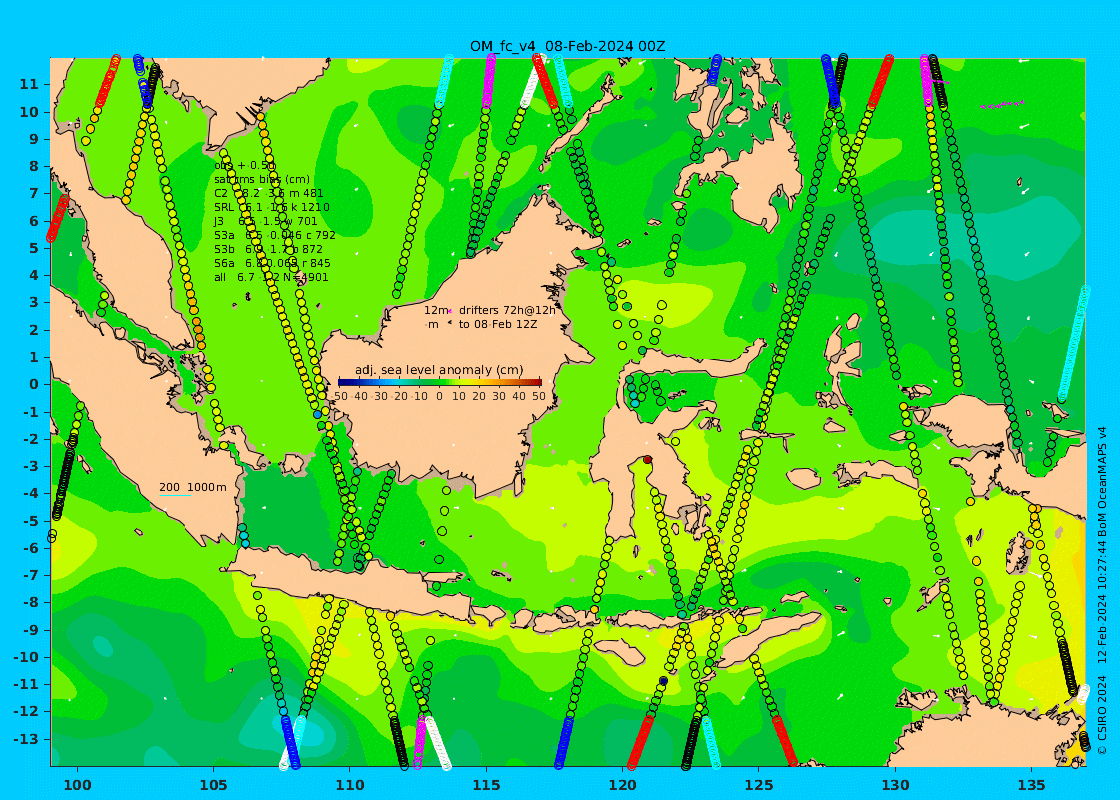Select the 'all' summary row with N=4901
The height and width of the screenshot is (800, 1120).
coord(271,277)
